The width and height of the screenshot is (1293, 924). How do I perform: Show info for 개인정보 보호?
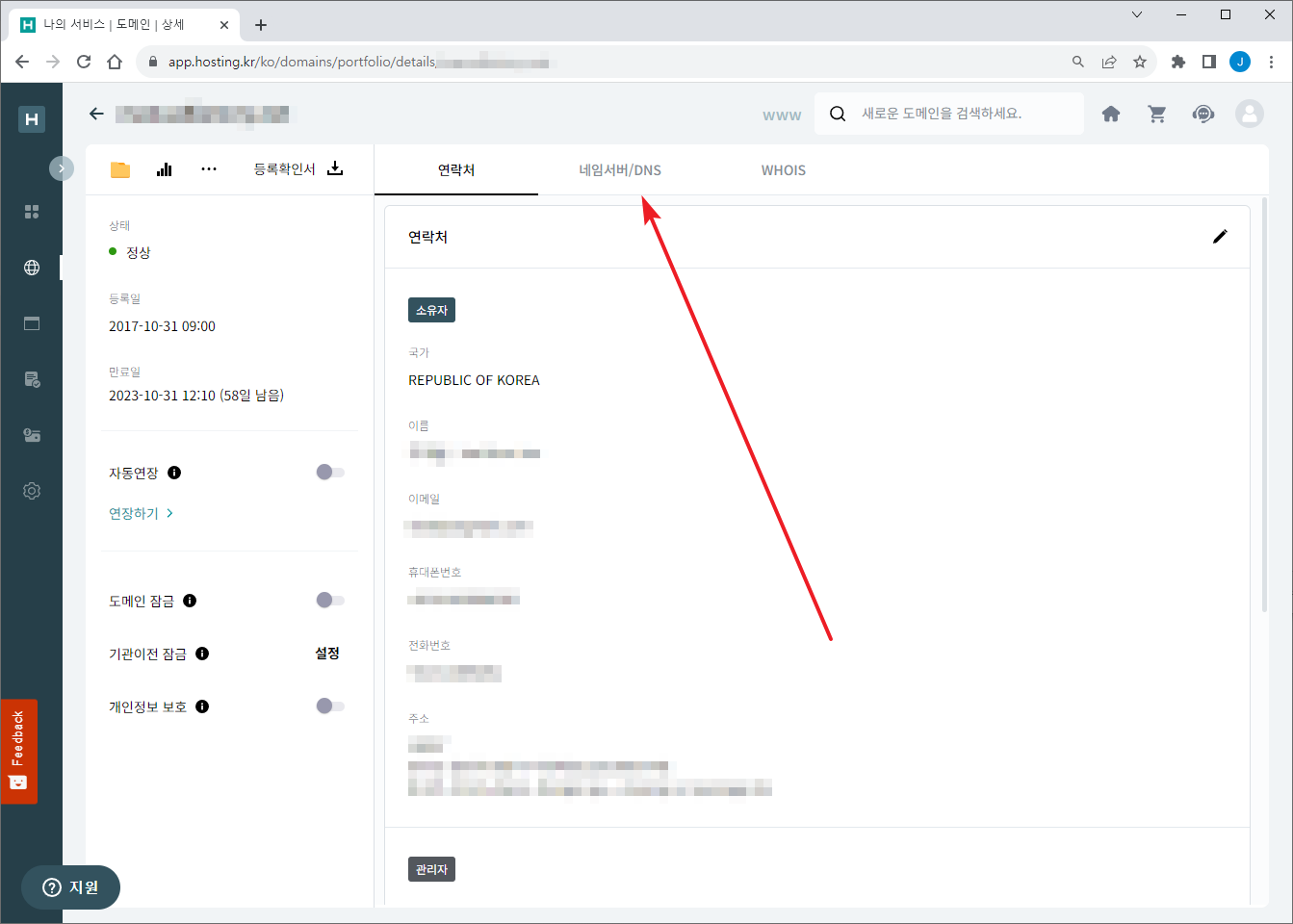coord(202,706)
